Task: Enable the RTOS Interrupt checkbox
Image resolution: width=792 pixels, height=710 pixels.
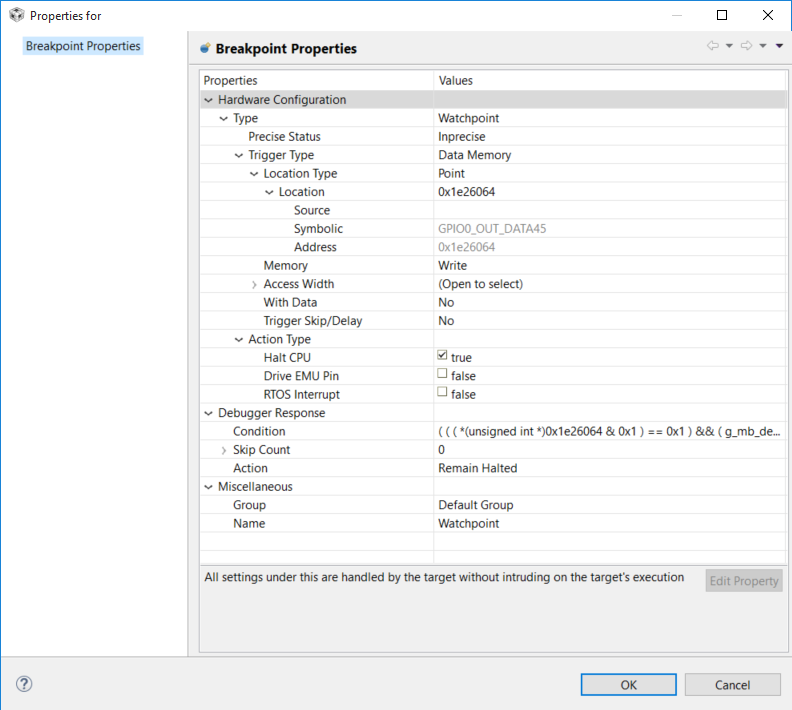Action: coord(442,392)
